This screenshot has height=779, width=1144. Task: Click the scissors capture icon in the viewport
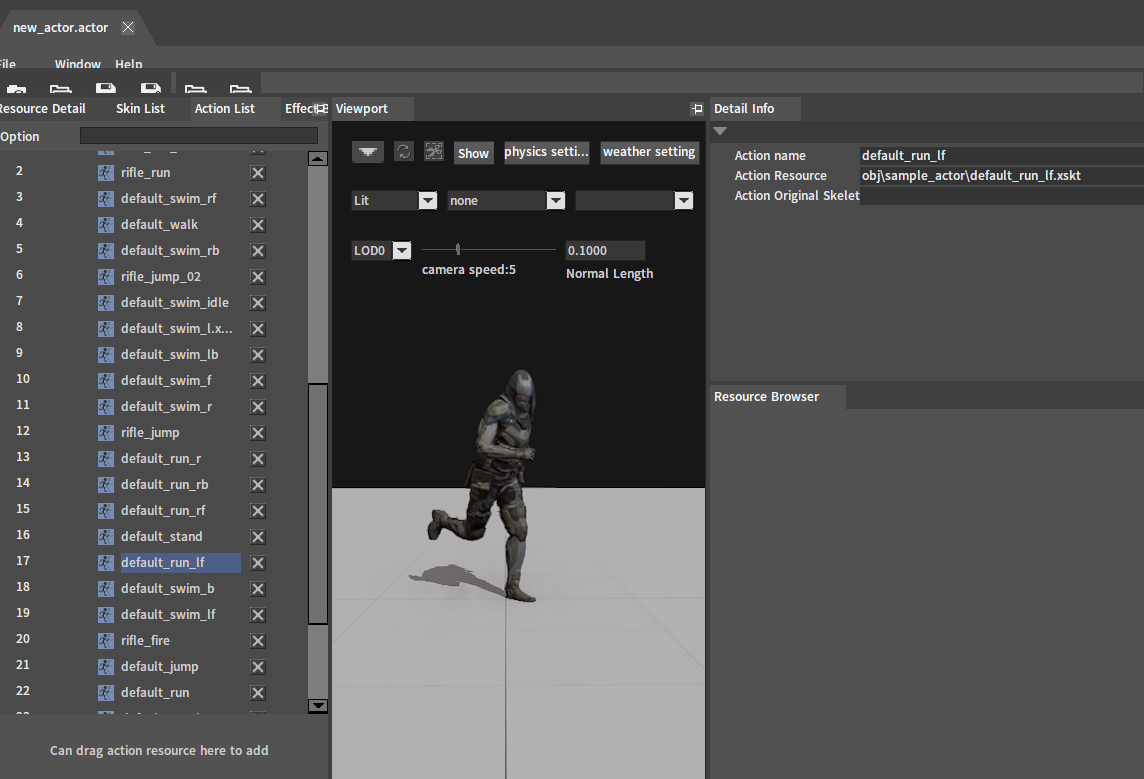click(x=434, y=152)
